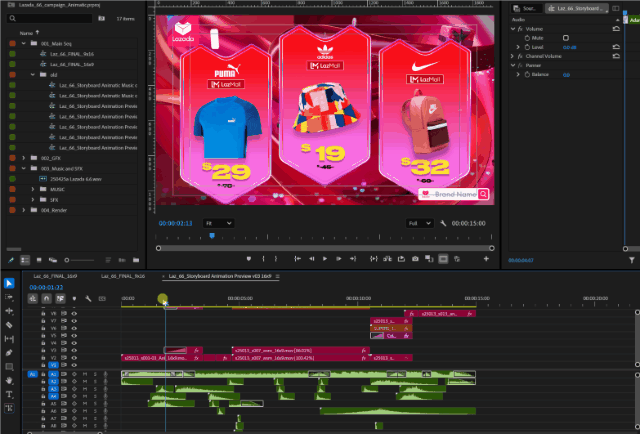Select the Slip tool

9,339
